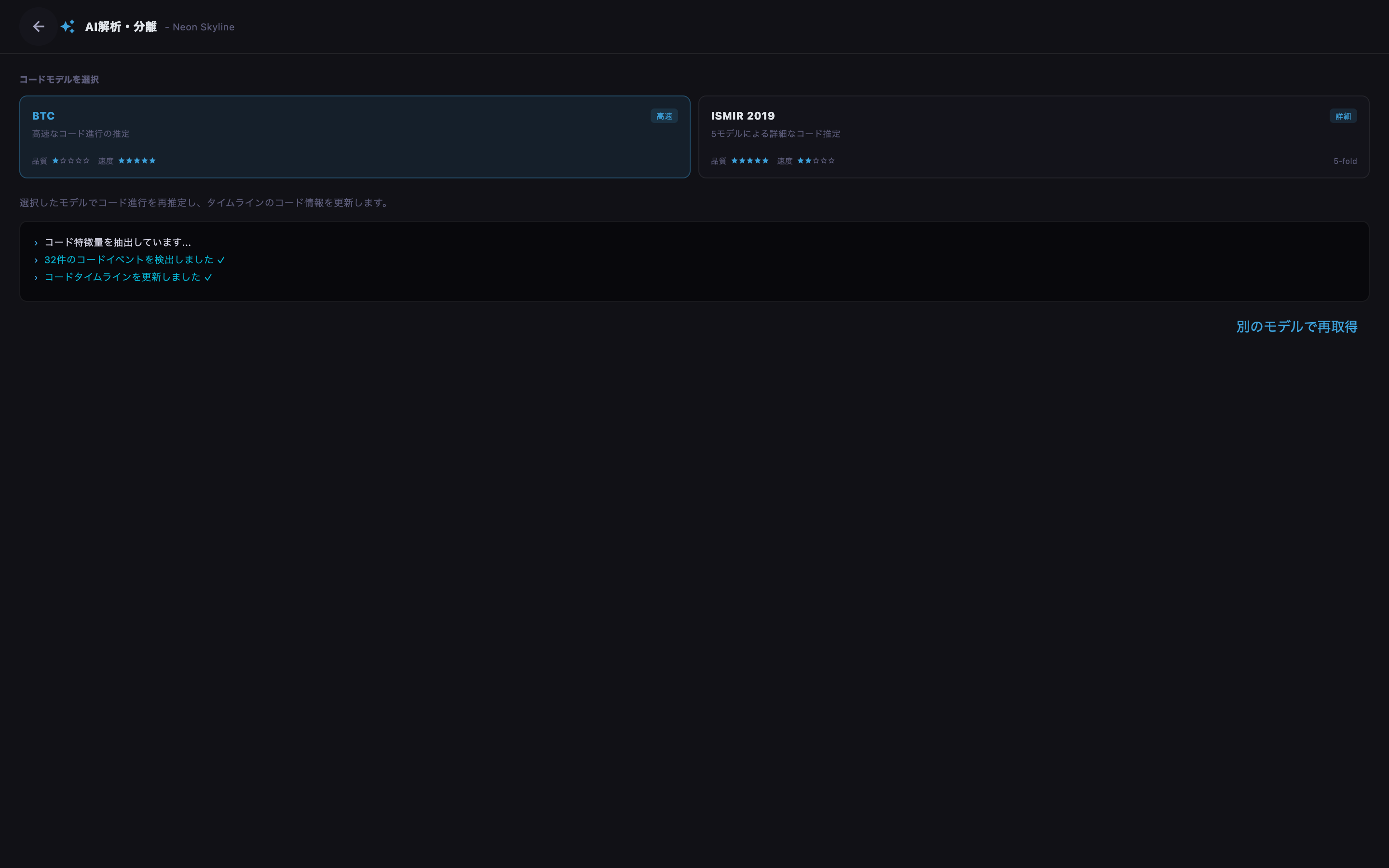Viewport: 1389px width, 868px height.
Task: Click the Neon Skyline song name
Action: [x=203, y=27]
